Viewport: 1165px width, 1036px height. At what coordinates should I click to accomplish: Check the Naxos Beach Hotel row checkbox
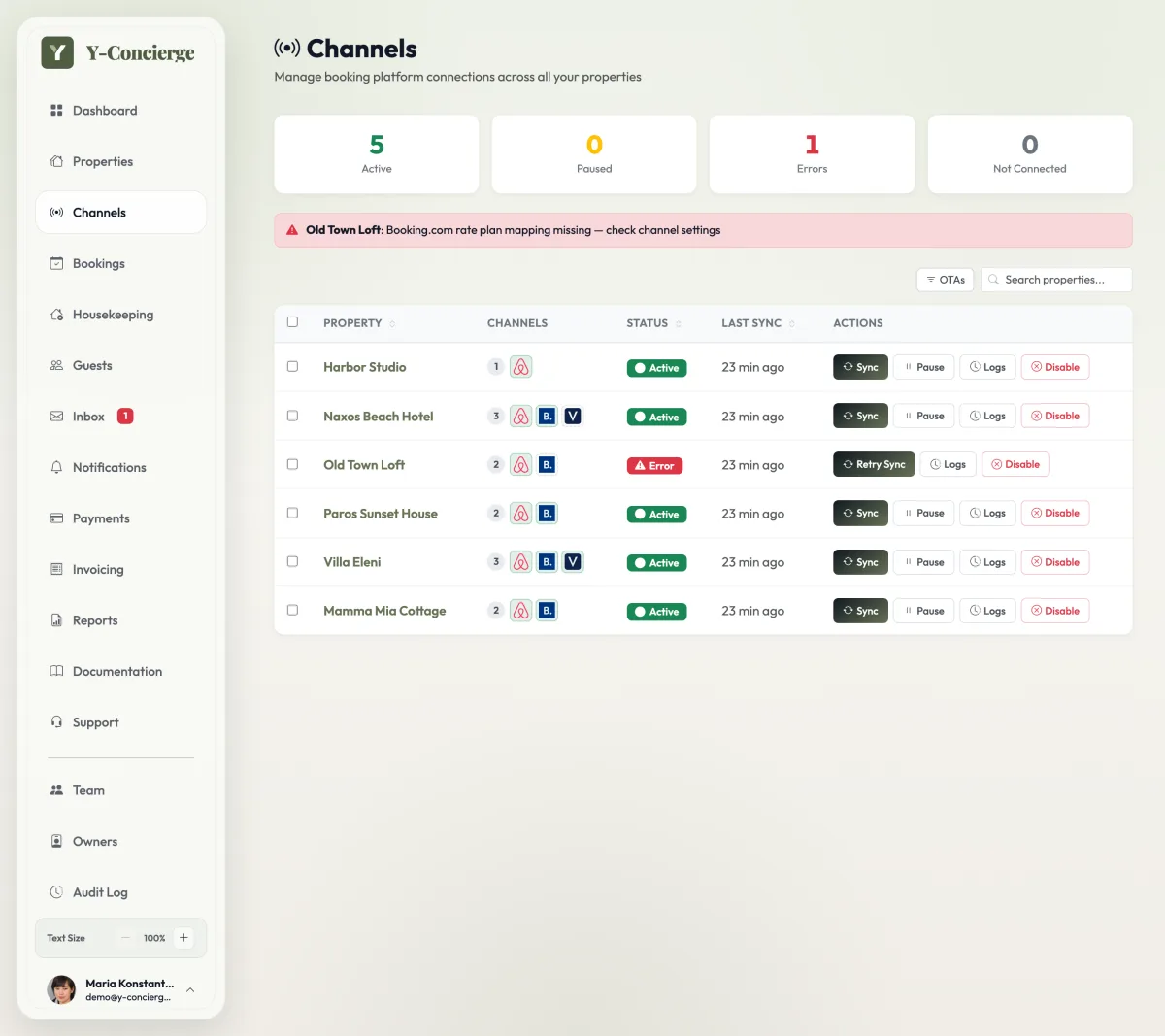(292, 416)
